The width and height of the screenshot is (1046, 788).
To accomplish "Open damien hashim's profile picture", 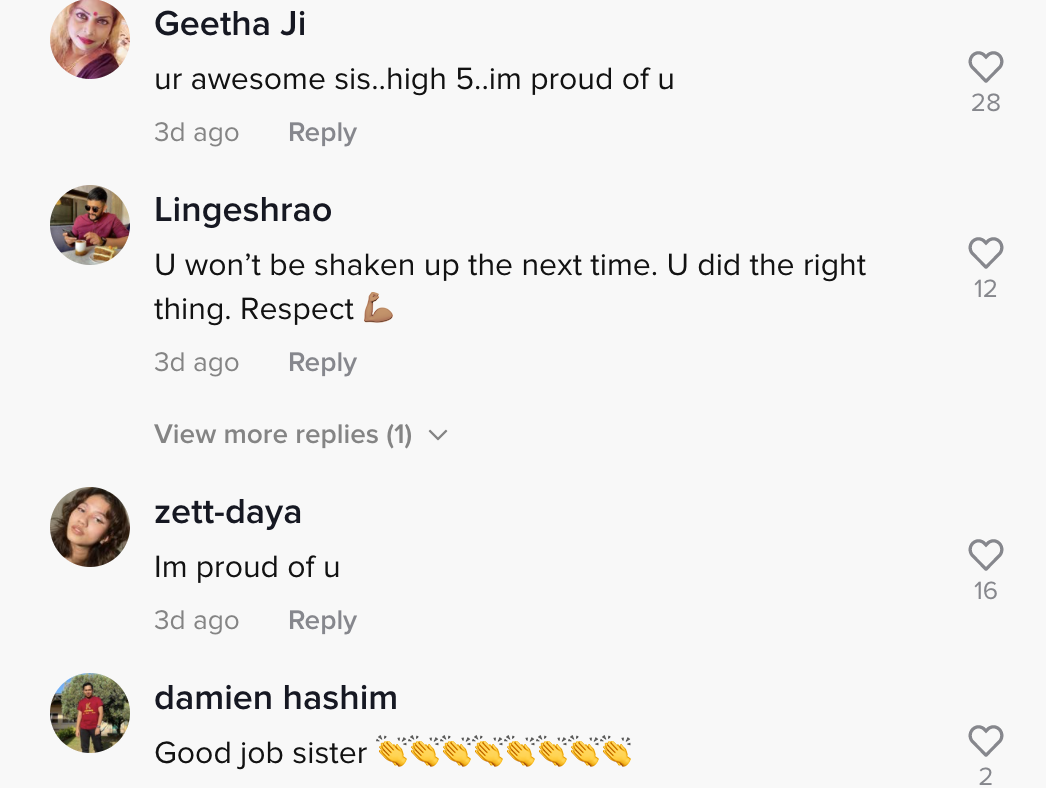I will (x=90, y=713).
